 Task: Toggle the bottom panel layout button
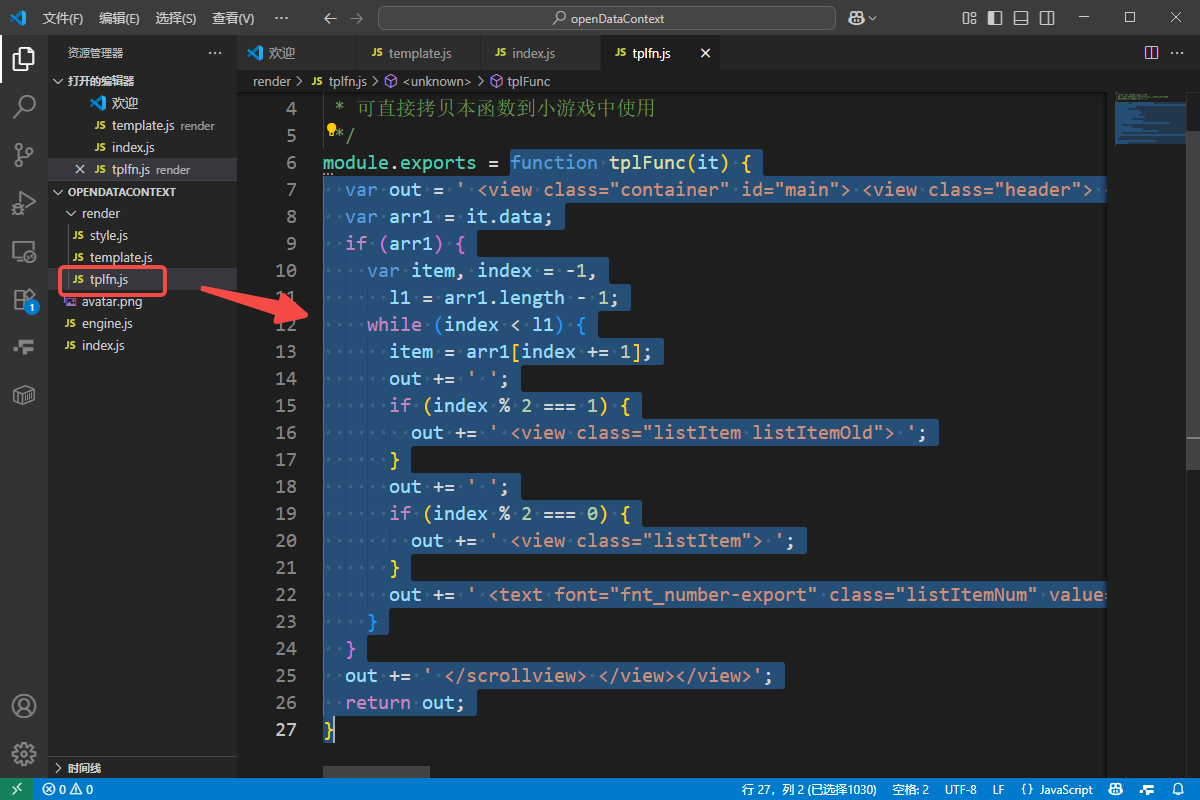coord(1020,18)
